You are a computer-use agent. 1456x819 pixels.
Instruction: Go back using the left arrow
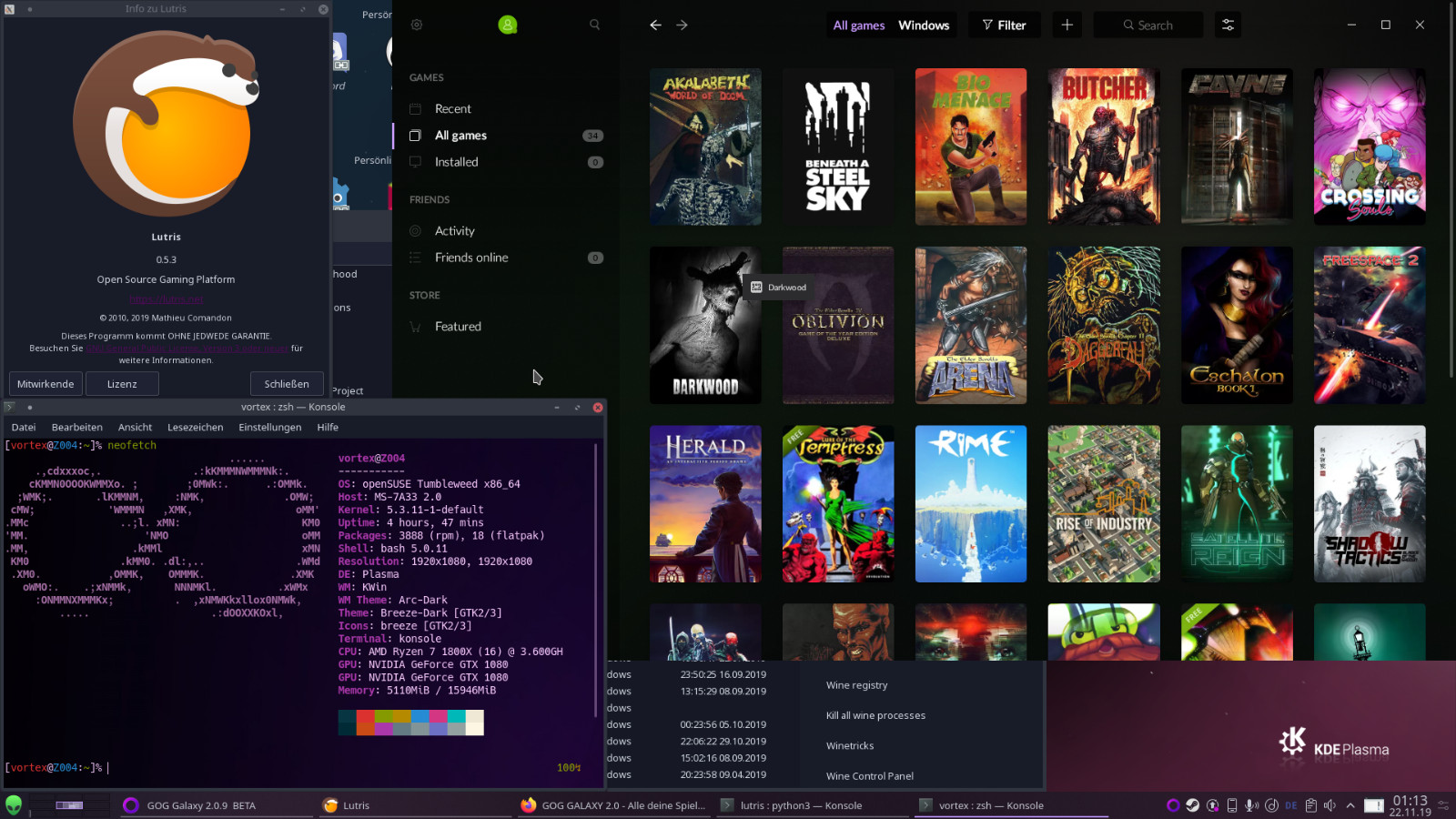[x=655, y=25]
